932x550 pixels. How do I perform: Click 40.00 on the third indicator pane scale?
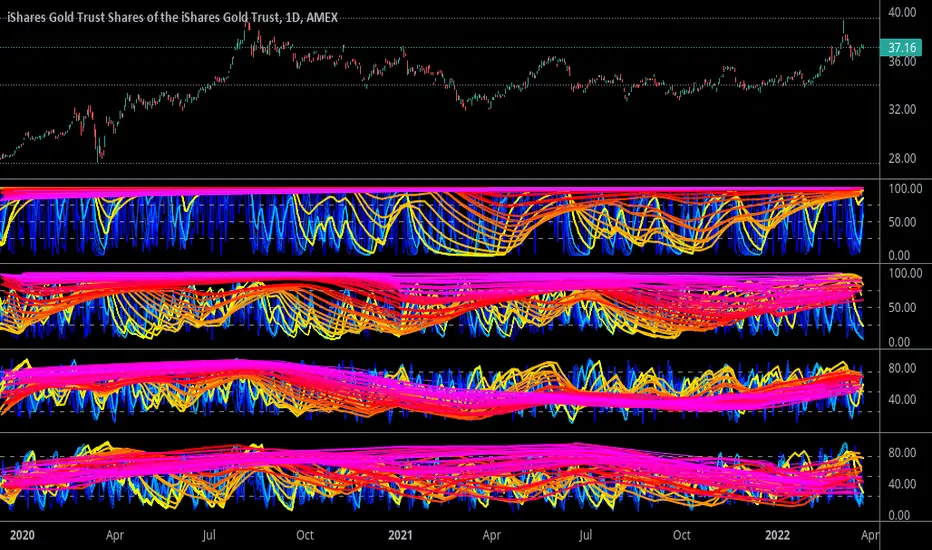pos(902,400)
